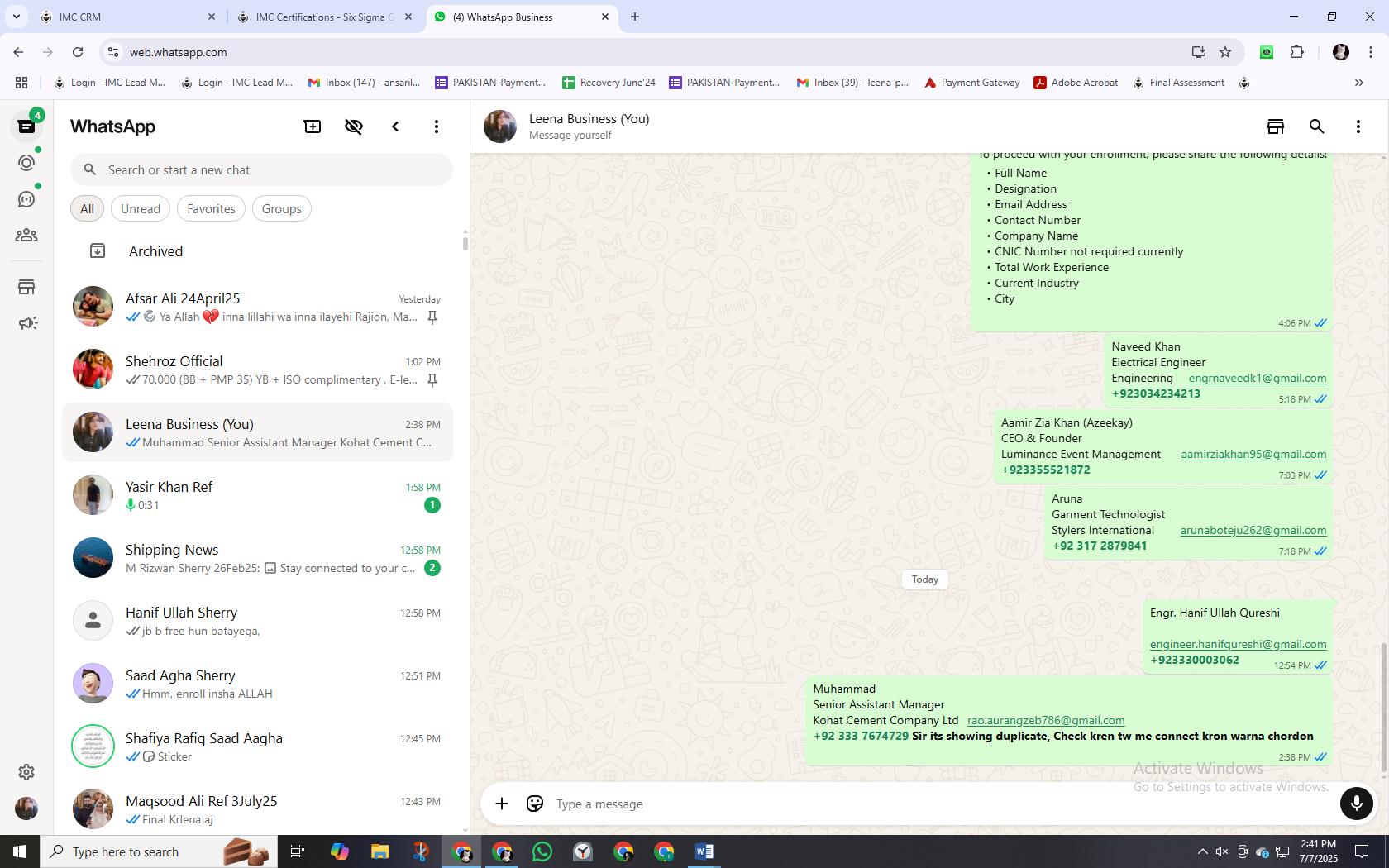Select the All filter chip
The image size is (1389, 868).
tap(87, 209)
